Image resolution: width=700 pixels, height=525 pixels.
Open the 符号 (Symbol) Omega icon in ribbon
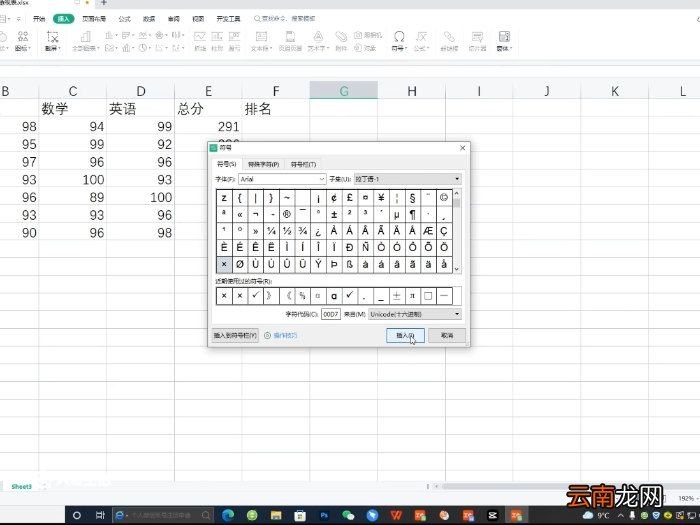click(x=399, y=37)
